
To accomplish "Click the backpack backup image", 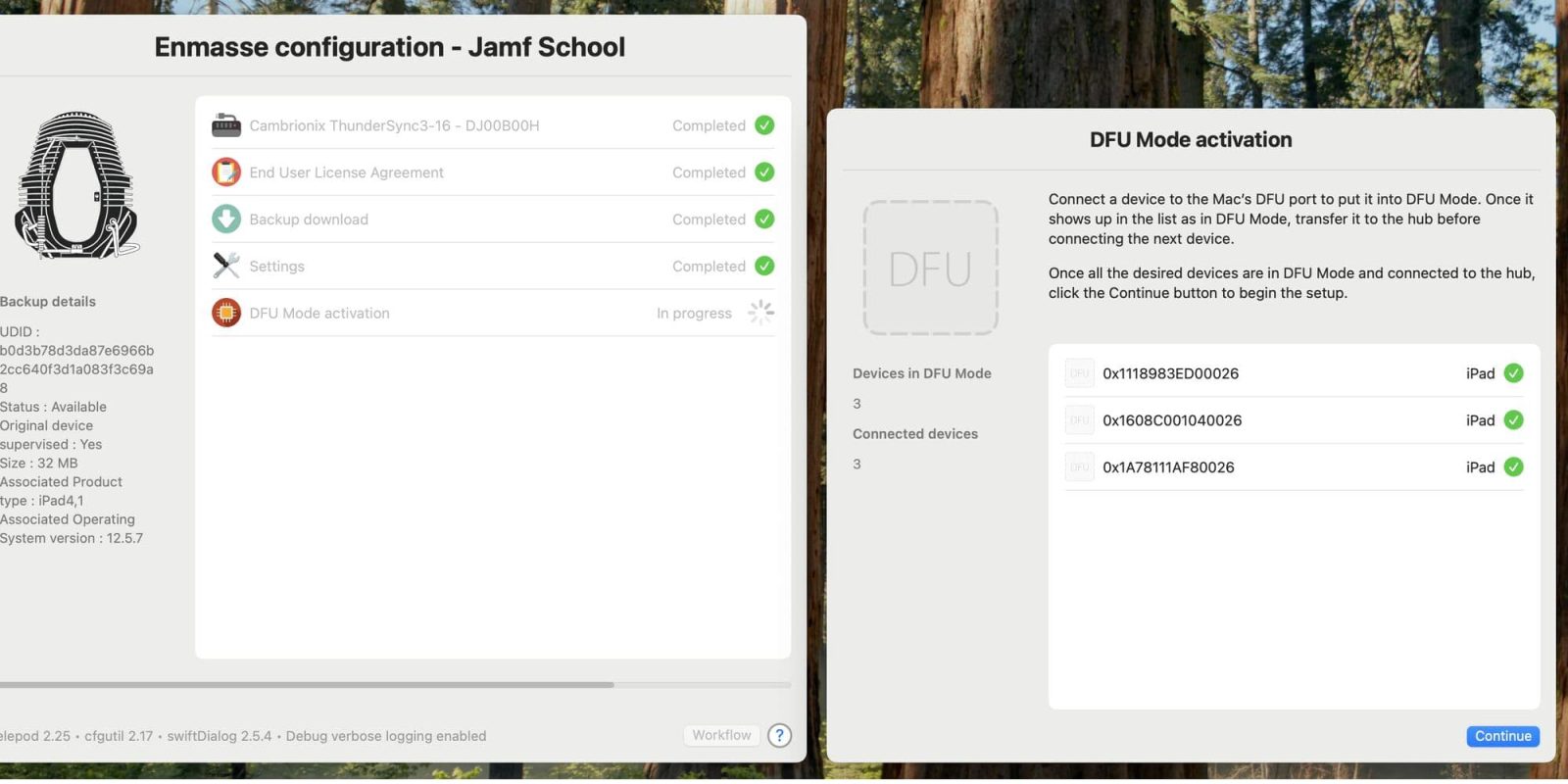I will coord(76,185).
